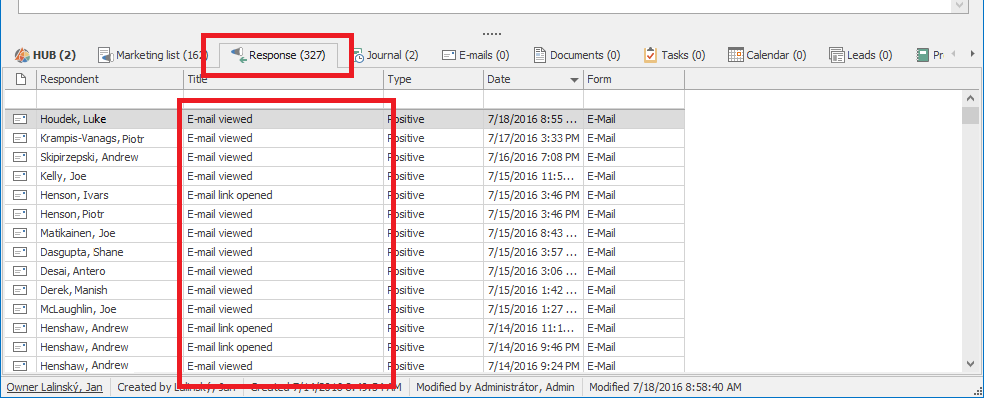Image resolution: width=984 pixels, height=398 pixels.
Task: Click the e-mail icon beside Krampis-Vanags, Piotr
Action: (x=20, y=138)
